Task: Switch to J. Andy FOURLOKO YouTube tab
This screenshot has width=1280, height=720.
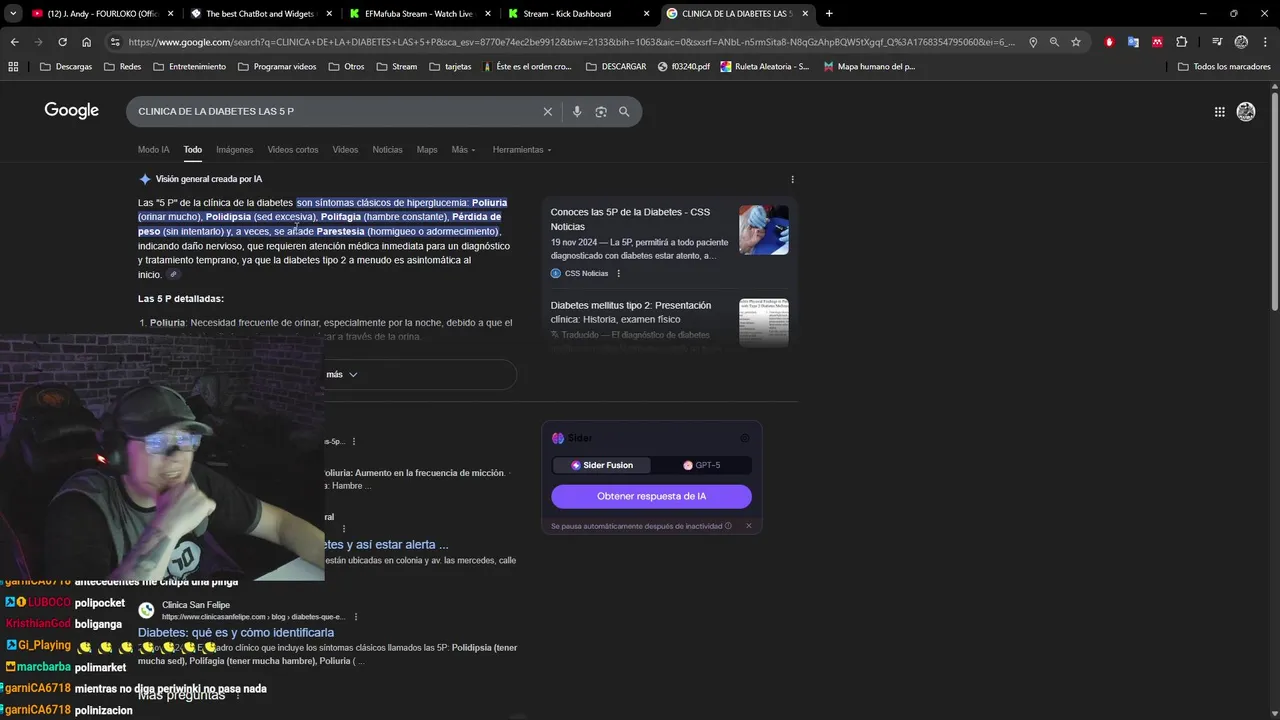Action: tap(101, 14)
